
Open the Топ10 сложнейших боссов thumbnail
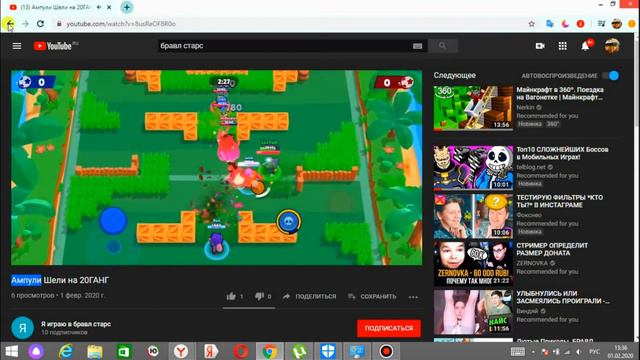[x=473, y=168]
